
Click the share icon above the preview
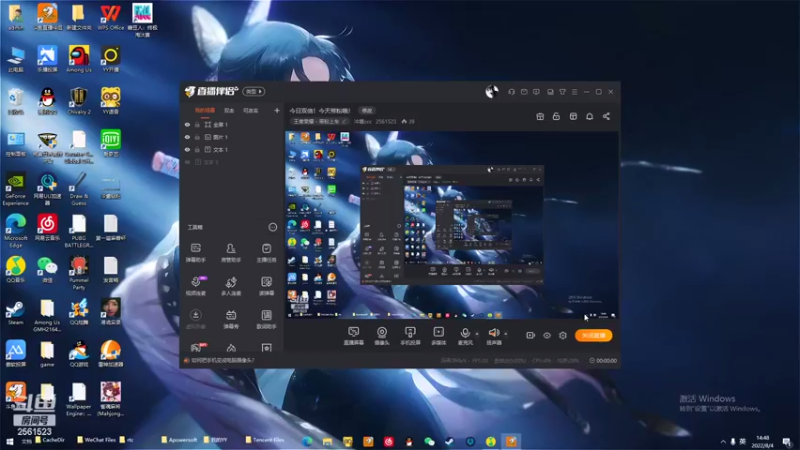coord(606,116)
